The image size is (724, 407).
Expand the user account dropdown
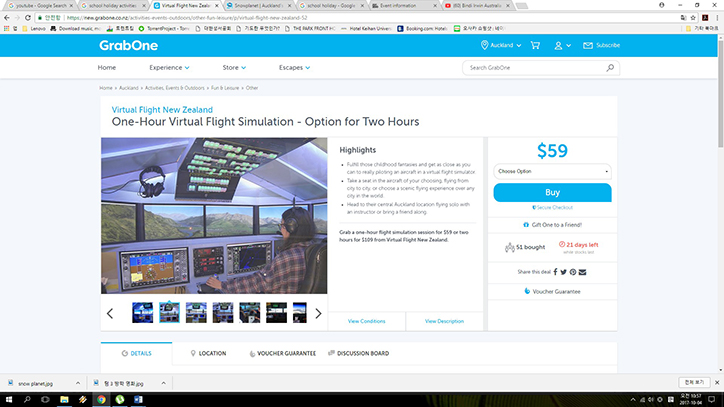(562, 45)
